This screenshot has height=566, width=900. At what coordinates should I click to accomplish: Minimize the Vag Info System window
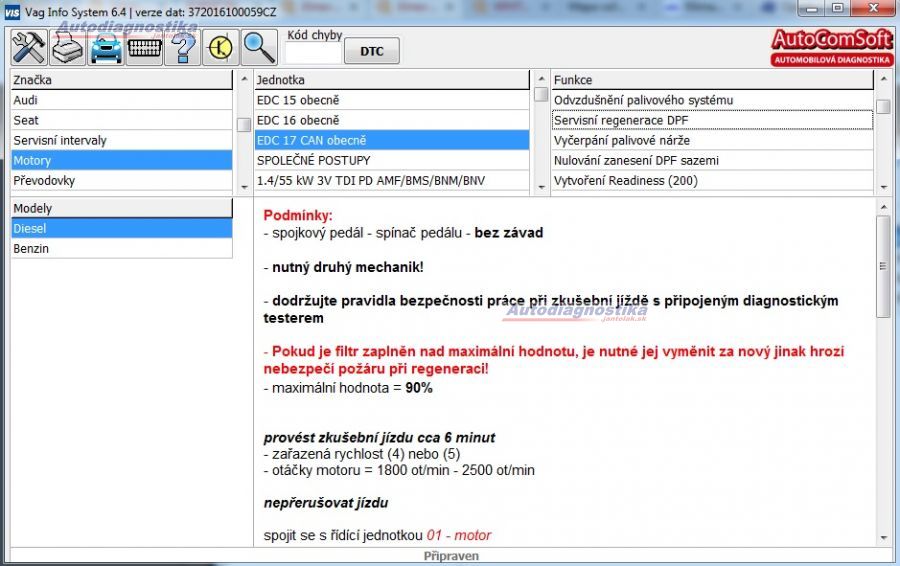811,9
